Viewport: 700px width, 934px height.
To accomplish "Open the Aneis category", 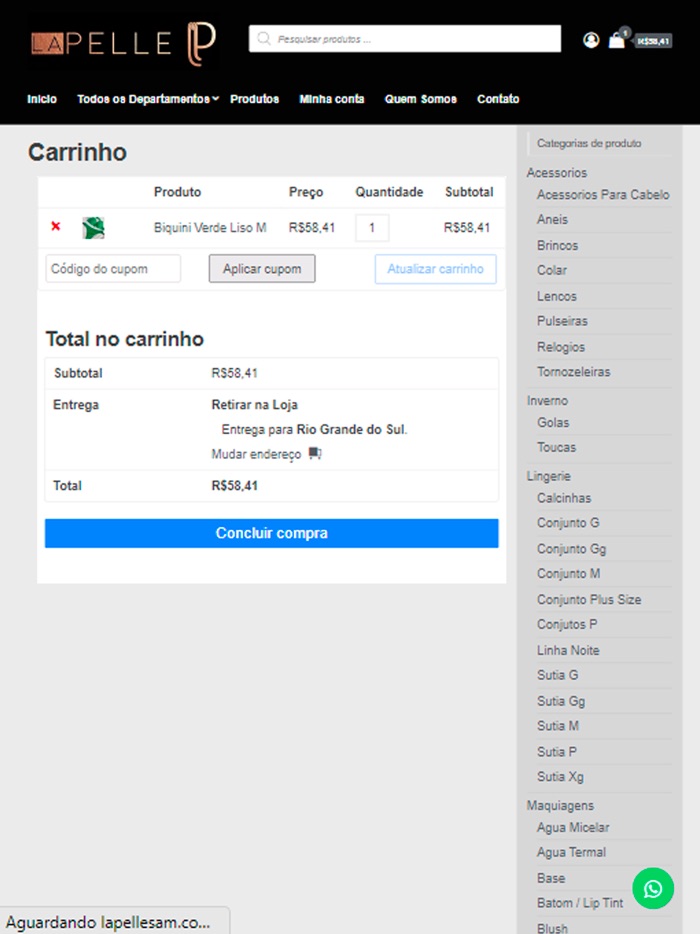I will [x=552, y=220].
